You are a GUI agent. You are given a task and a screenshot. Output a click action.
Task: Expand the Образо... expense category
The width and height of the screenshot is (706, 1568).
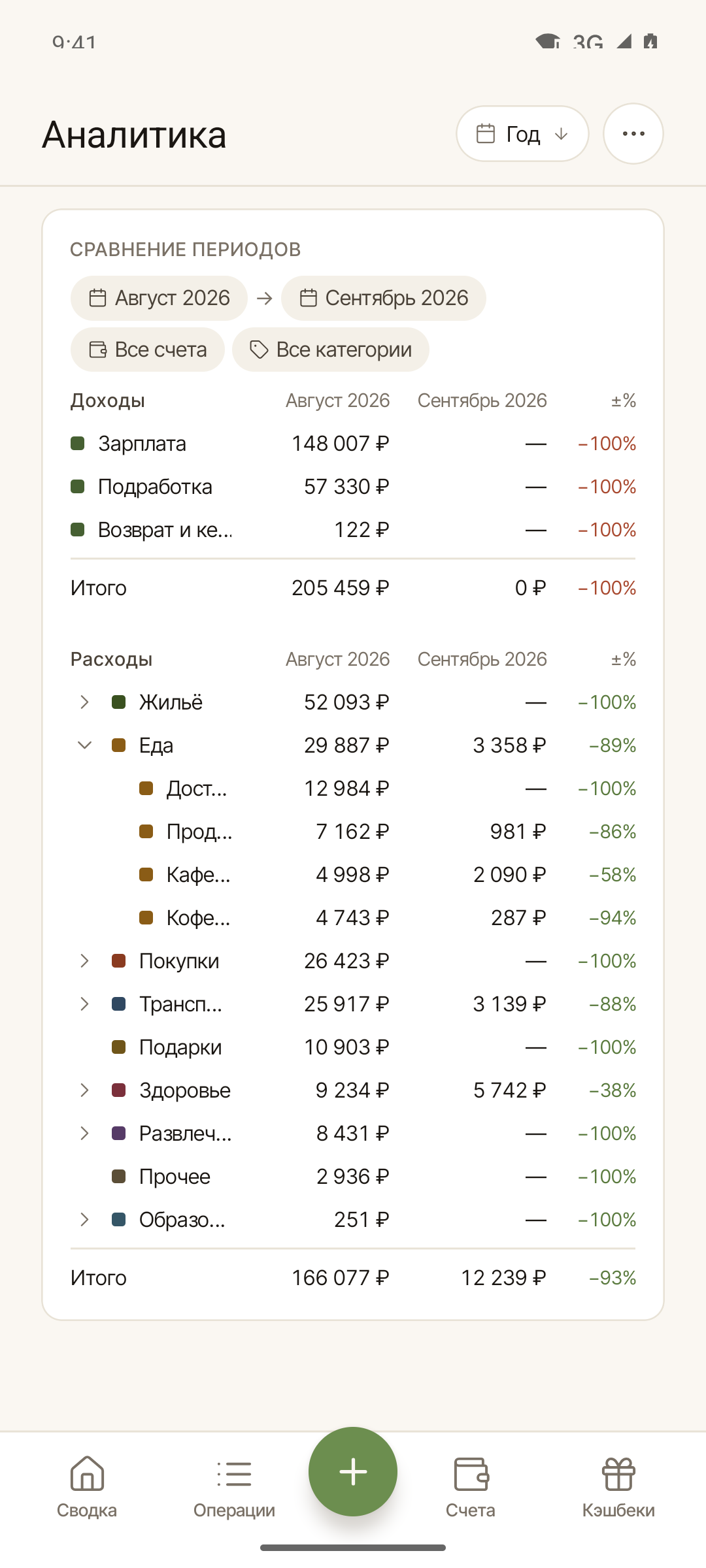84,1220
